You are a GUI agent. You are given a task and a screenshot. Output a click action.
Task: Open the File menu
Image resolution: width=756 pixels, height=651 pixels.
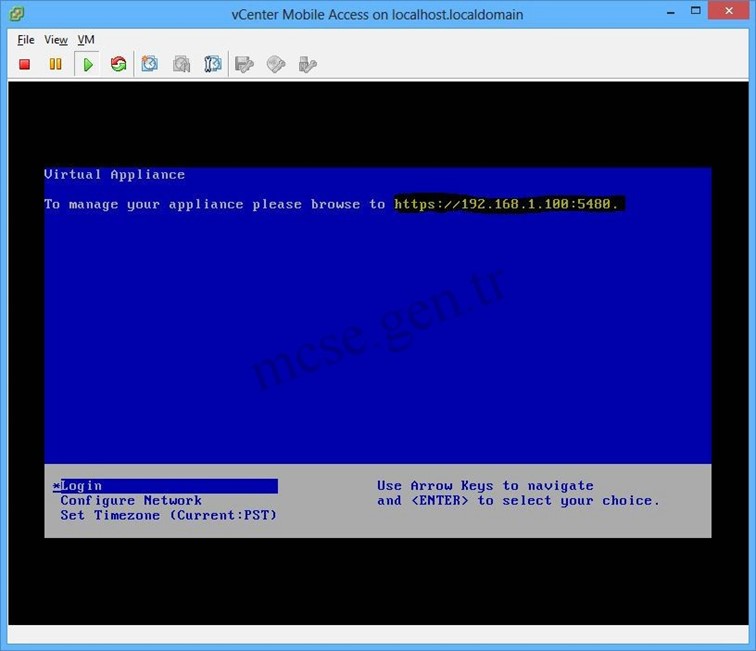coord(26,40)
